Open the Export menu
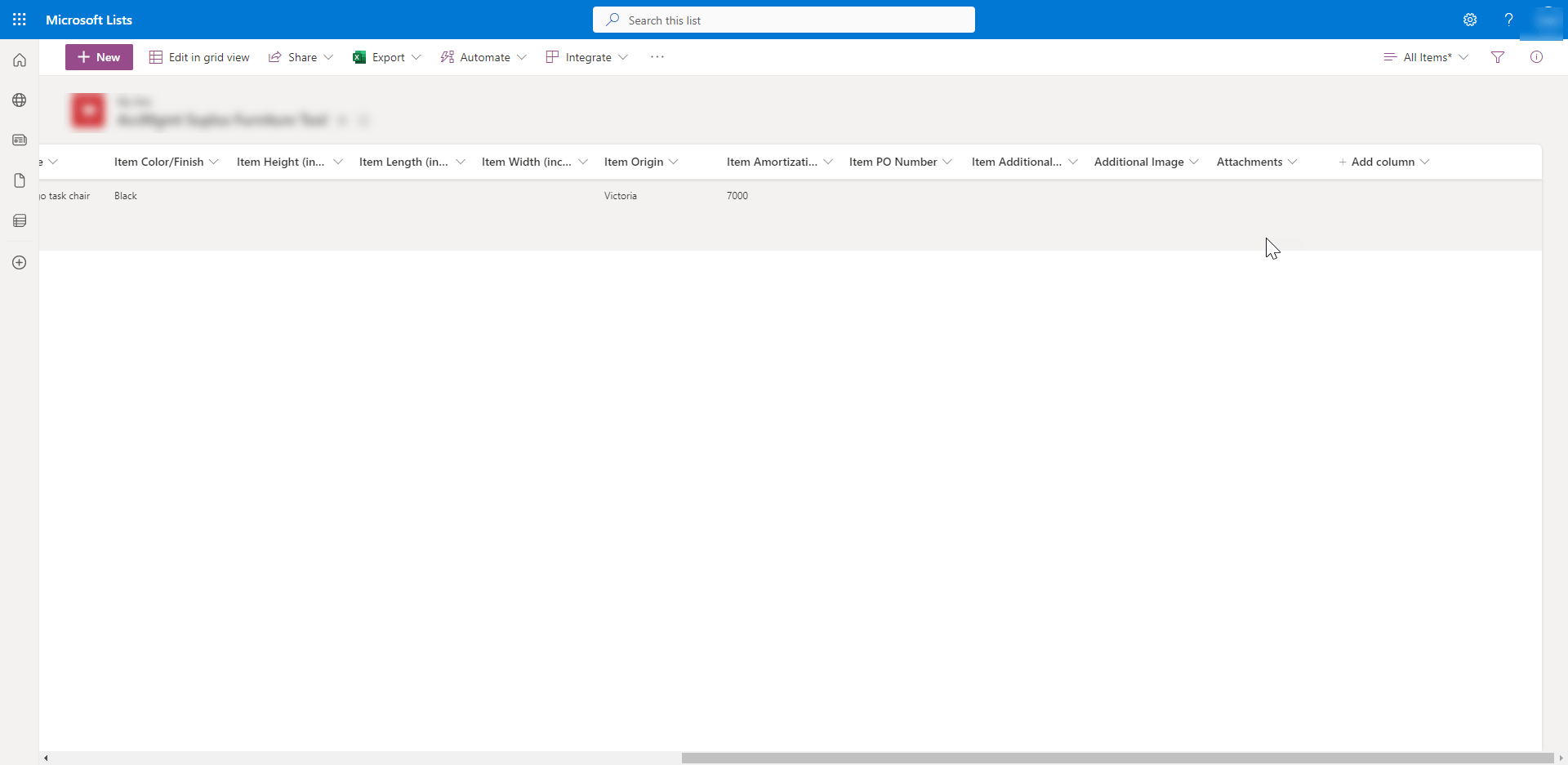 tap(386, 57)
